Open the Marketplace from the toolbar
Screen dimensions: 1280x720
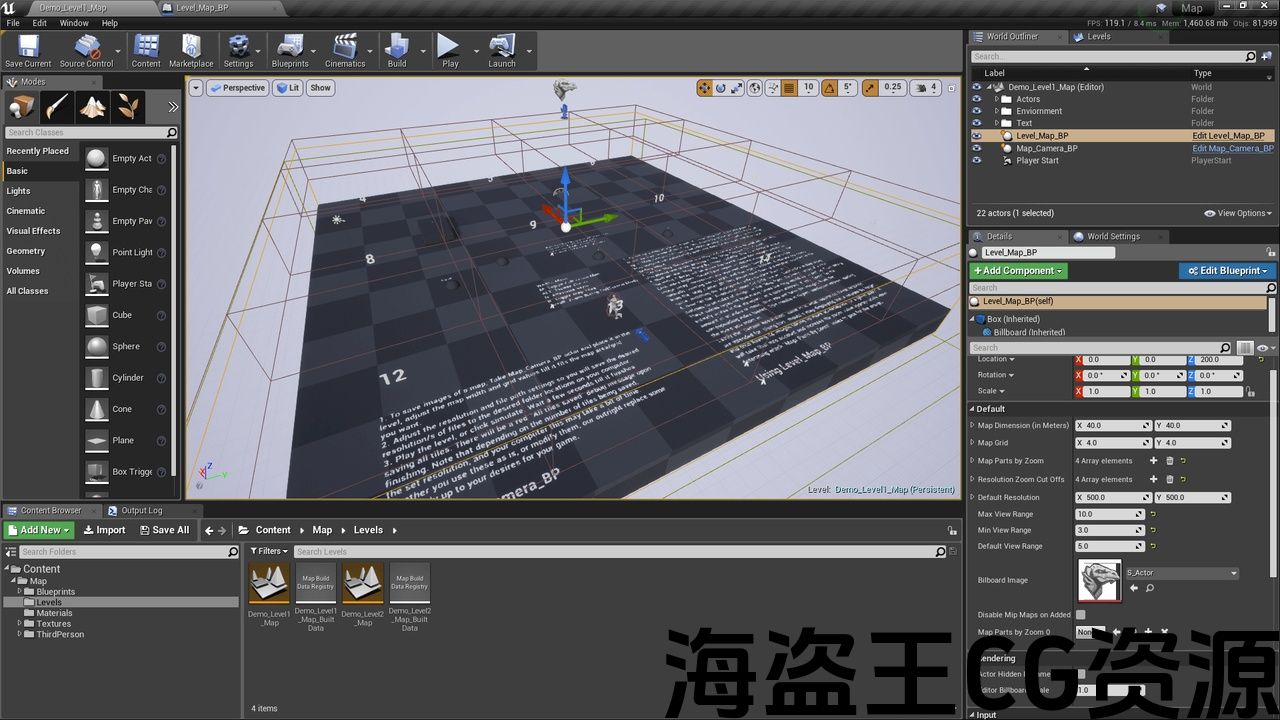click(190, 51)
